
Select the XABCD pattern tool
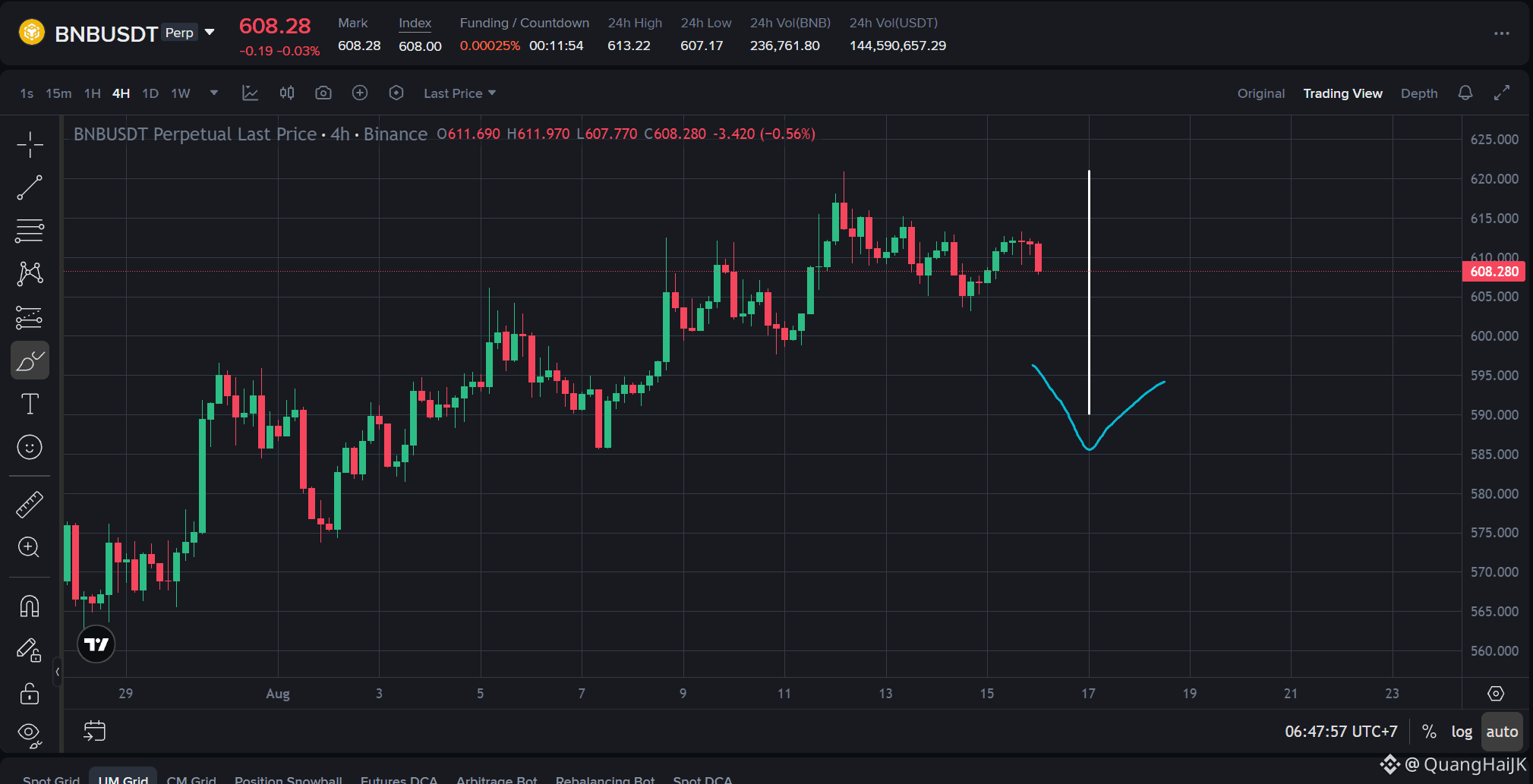point(30,274)
